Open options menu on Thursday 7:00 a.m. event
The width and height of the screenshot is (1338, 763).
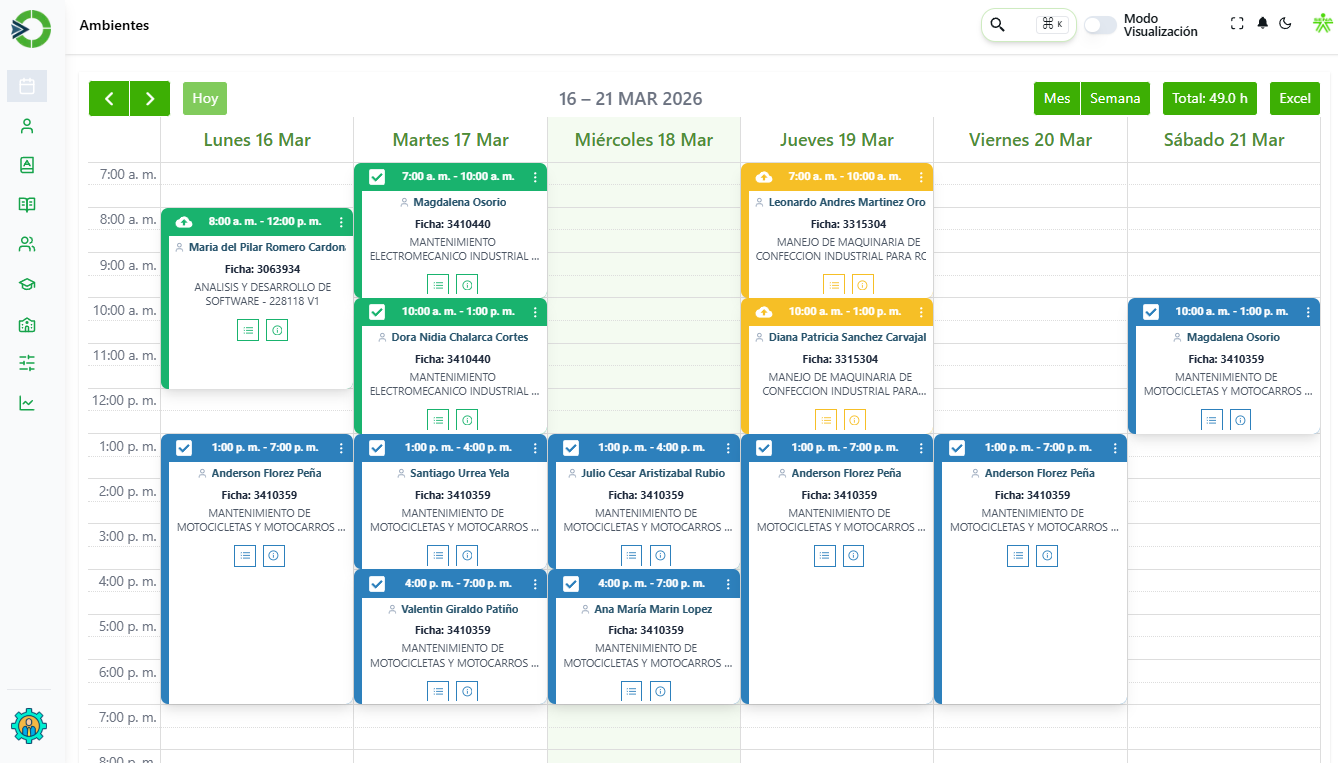pyautogui.click(x=921, y=177)
